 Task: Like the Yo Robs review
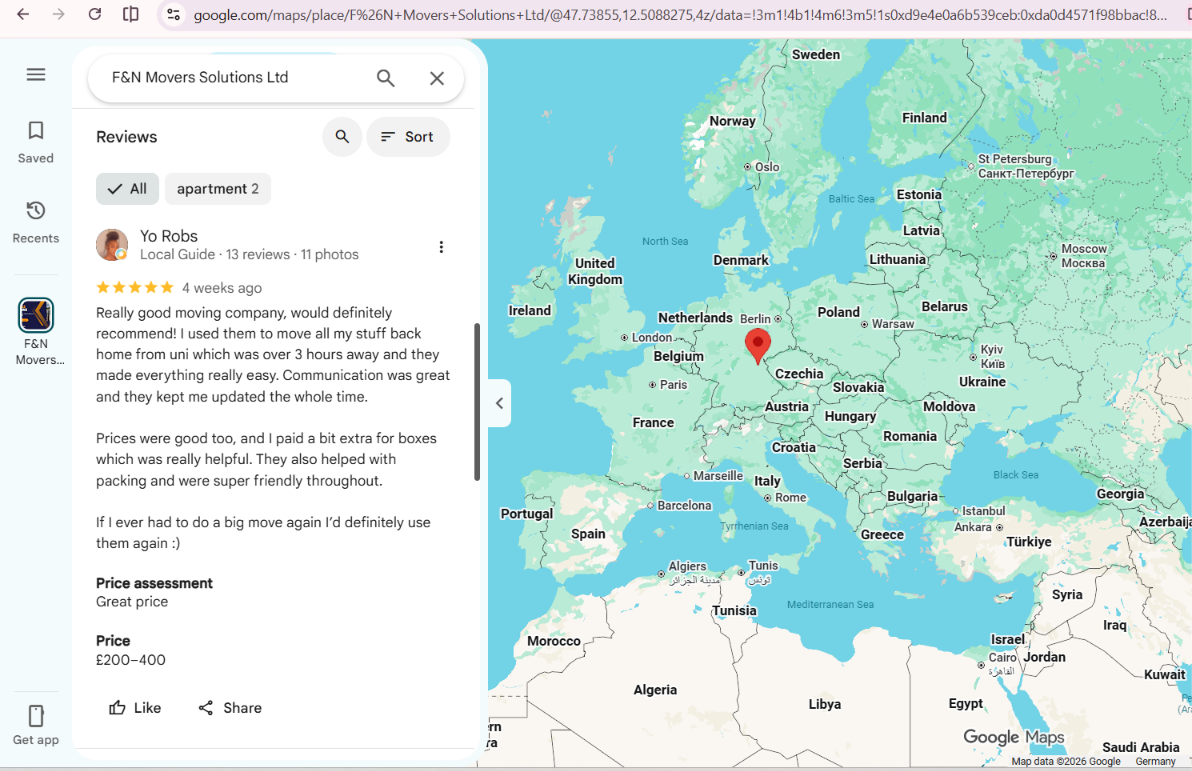(135, 708)
